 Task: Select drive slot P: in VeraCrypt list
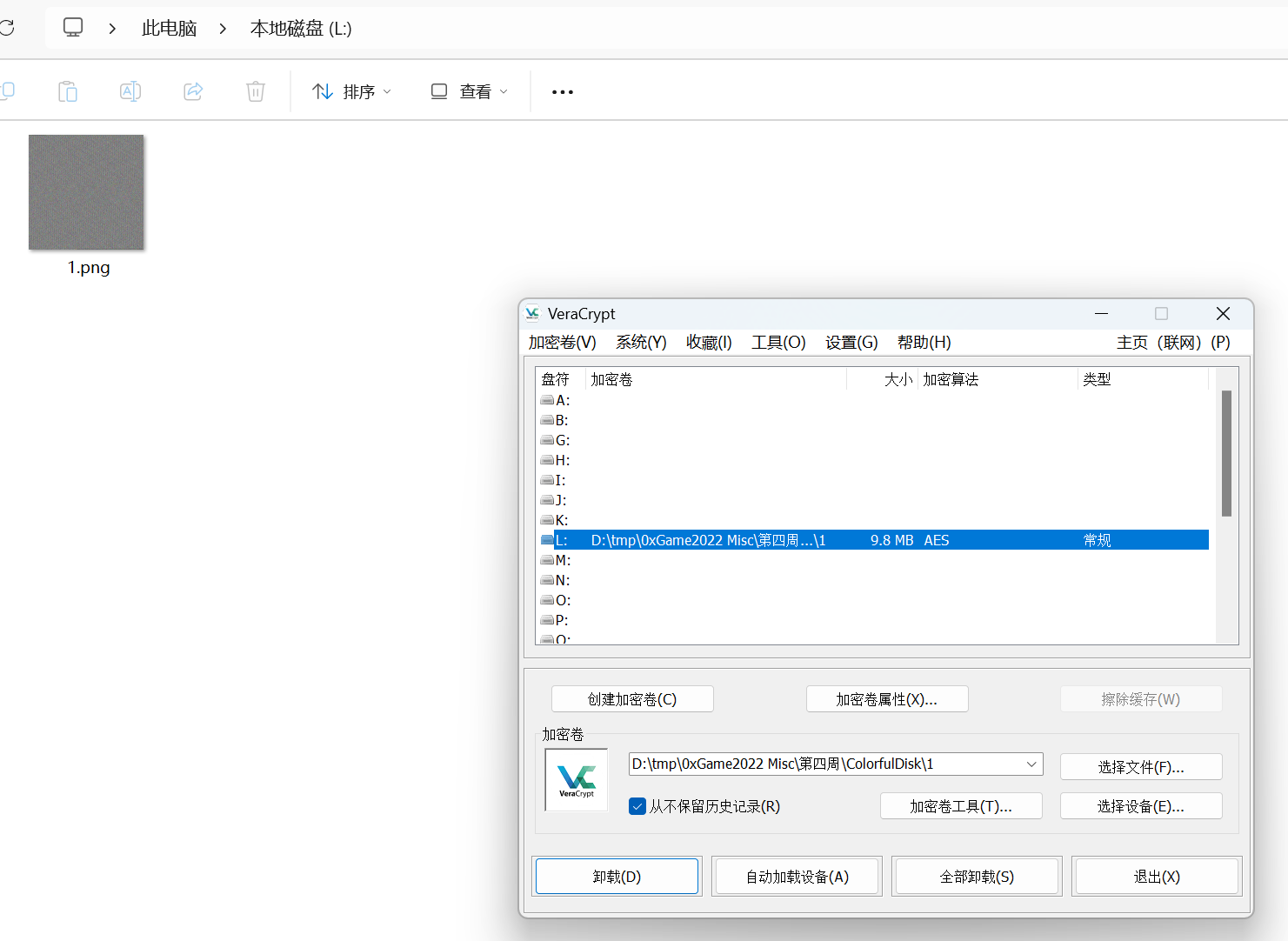click(x=555, y=620)
